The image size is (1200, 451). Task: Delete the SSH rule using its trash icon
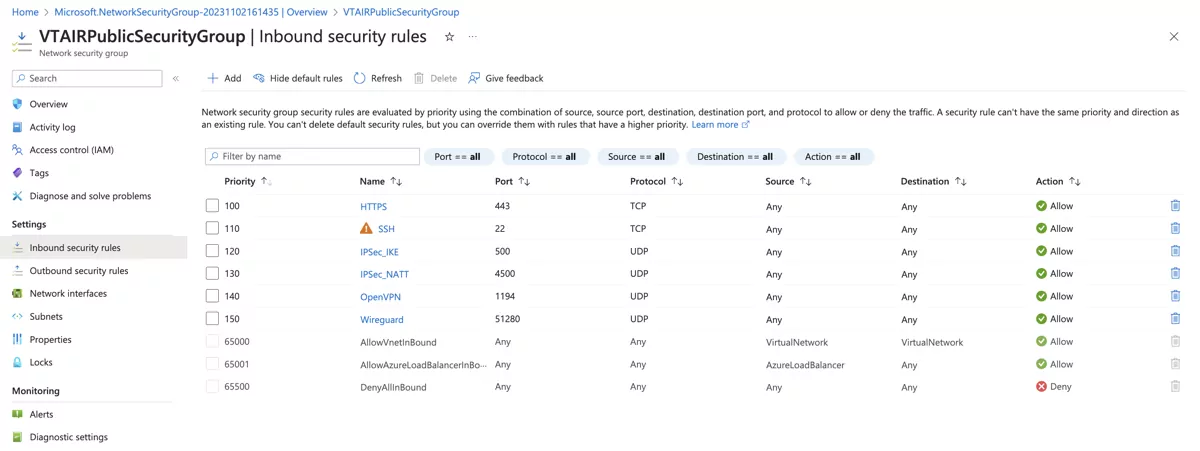tap(1175, 228)
